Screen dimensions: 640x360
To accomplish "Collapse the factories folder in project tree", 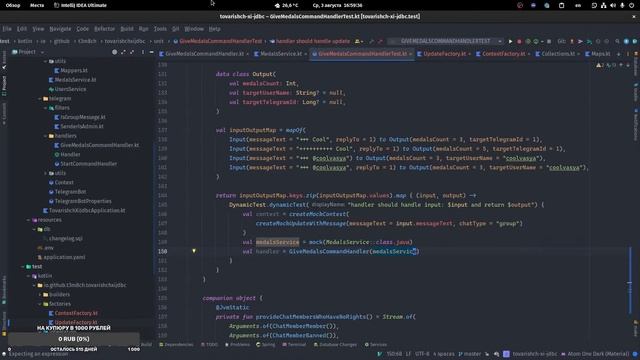I will 40,304.
